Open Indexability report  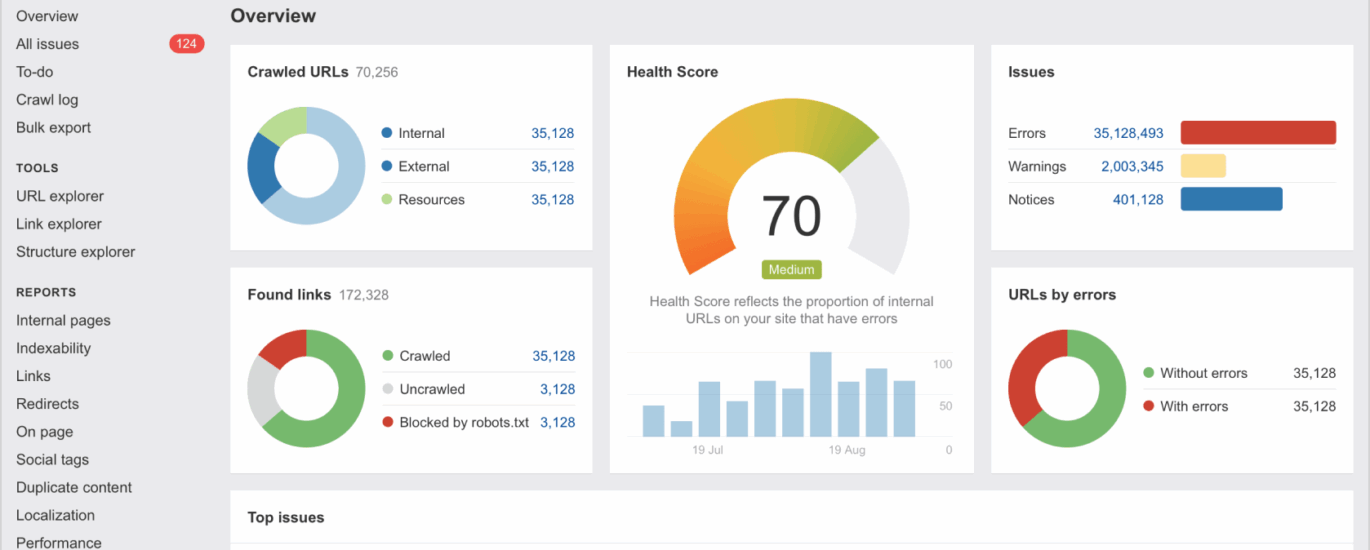tap(53, 348)
